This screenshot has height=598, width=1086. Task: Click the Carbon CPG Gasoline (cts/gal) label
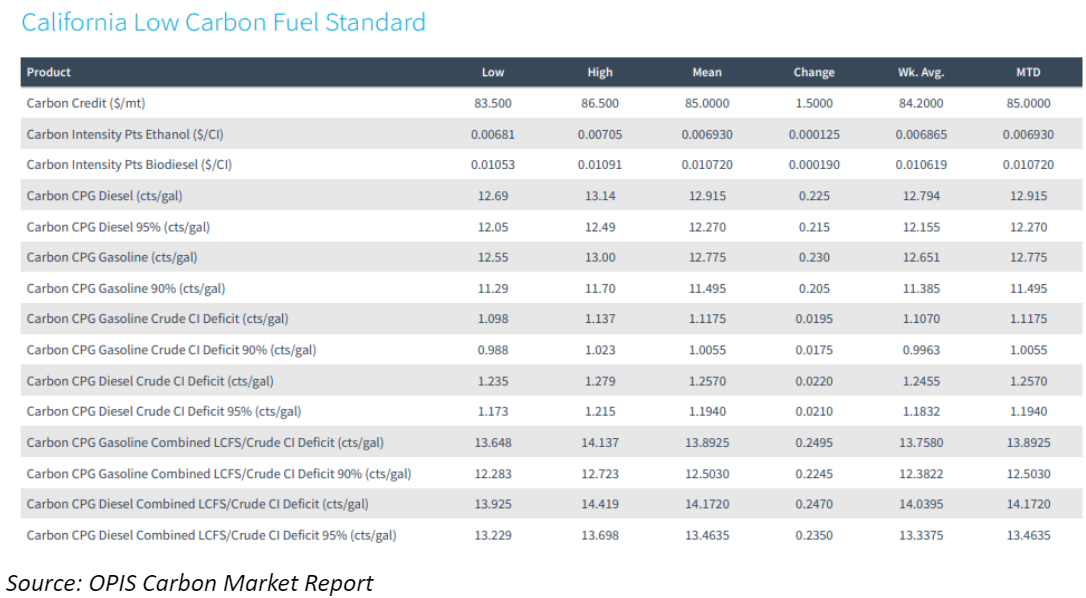pos(112,258)
